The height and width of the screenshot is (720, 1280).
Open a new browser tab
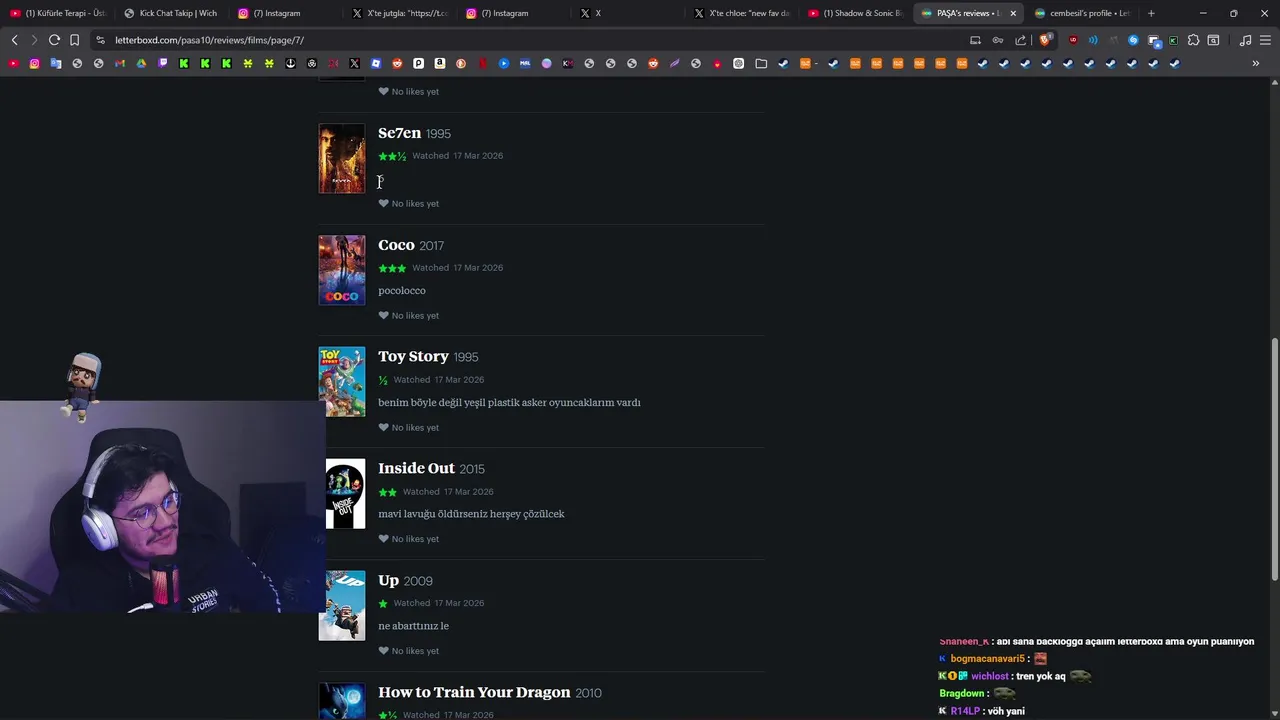(1151, 13)
